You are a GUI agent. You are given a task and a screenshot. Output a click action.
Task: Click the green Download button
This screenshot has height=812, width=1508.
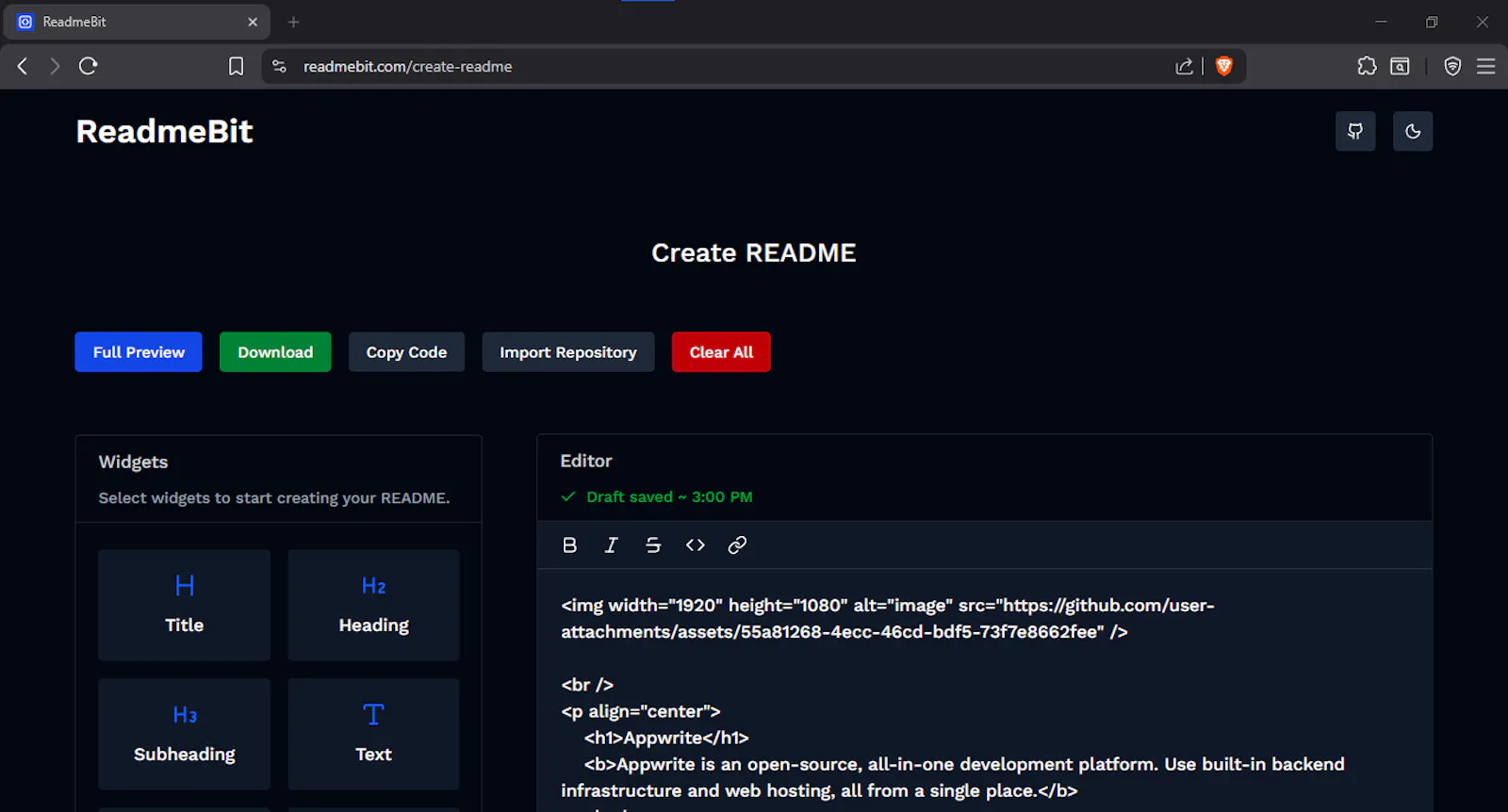coord(275,352)
